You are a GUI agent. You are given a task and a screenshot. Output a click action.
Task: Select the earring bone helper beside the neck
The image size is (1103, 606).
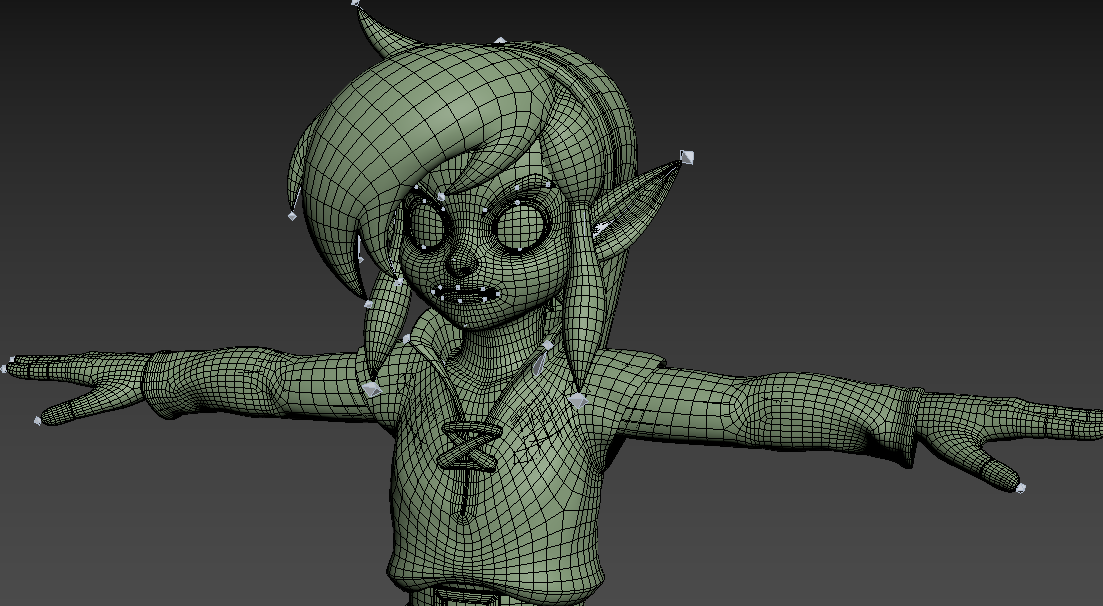(x=540, y=364)
